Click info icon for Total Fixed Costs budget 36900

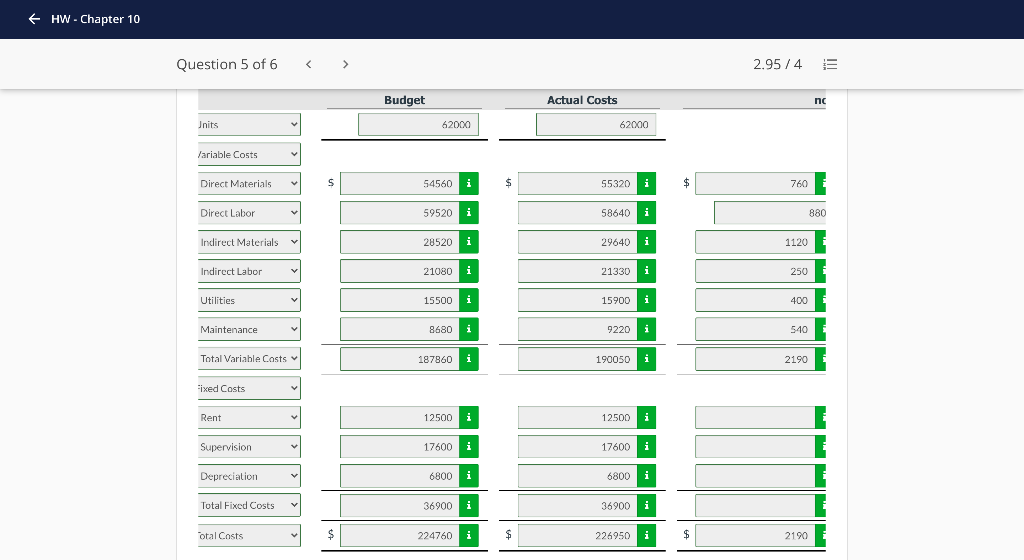click(469, 505)
